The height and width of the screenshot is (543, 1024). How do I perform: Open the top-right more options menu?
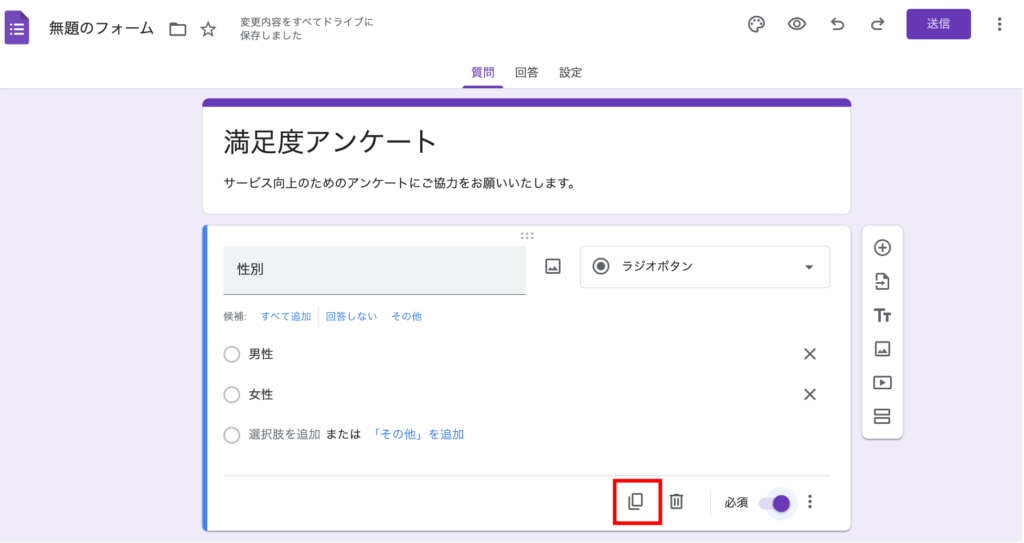point(999,24)
